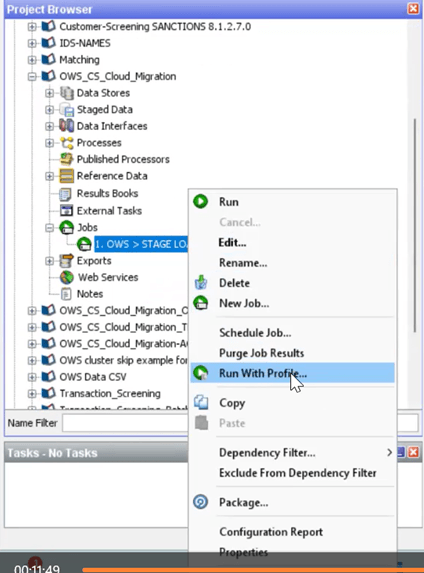The height and width of the screenshot is (573, 424).
Task: Select Configuration Report menu entry
Action: click(x=292, y=532)
